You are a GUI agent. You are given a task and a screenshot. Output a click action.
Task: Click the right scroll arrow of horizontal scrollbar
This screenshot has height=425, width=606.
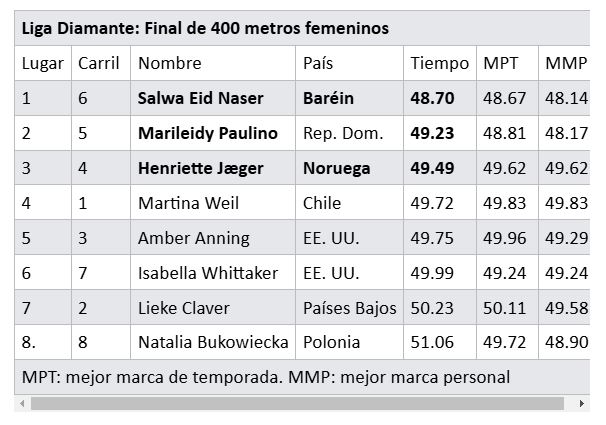(583, 404)
